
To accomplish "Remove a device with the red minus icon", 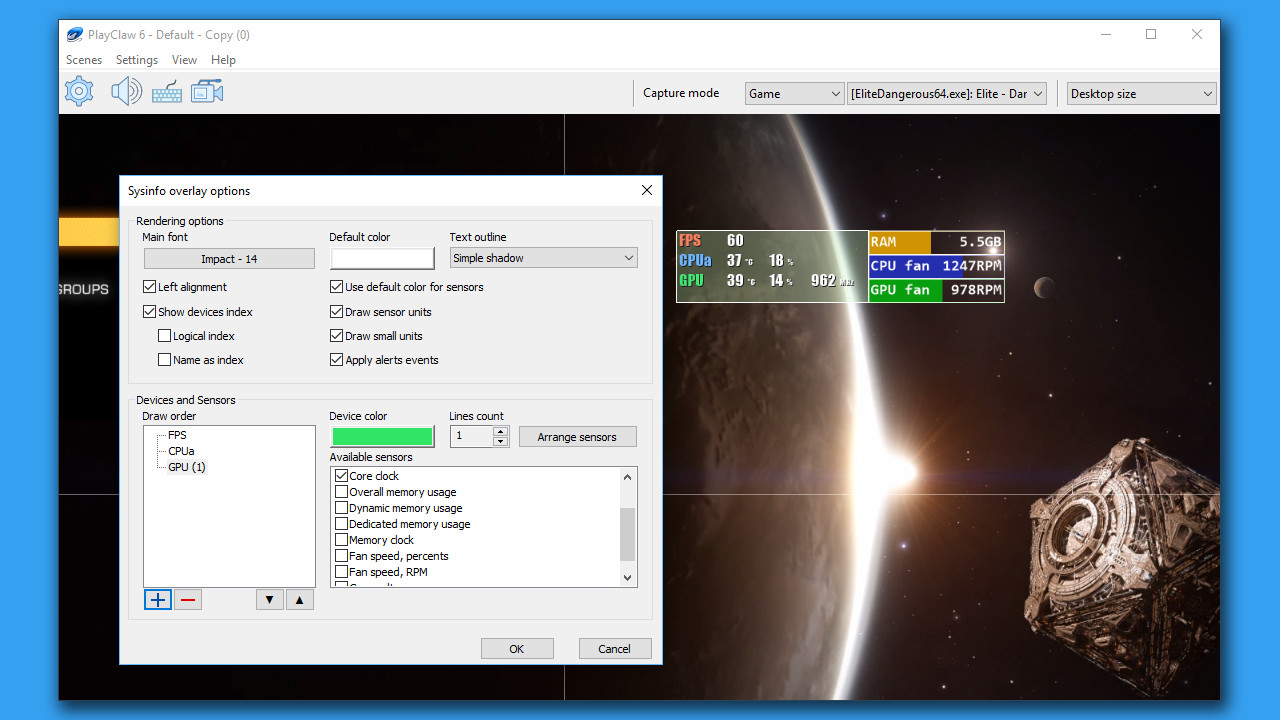I will (x=187, y=599).
